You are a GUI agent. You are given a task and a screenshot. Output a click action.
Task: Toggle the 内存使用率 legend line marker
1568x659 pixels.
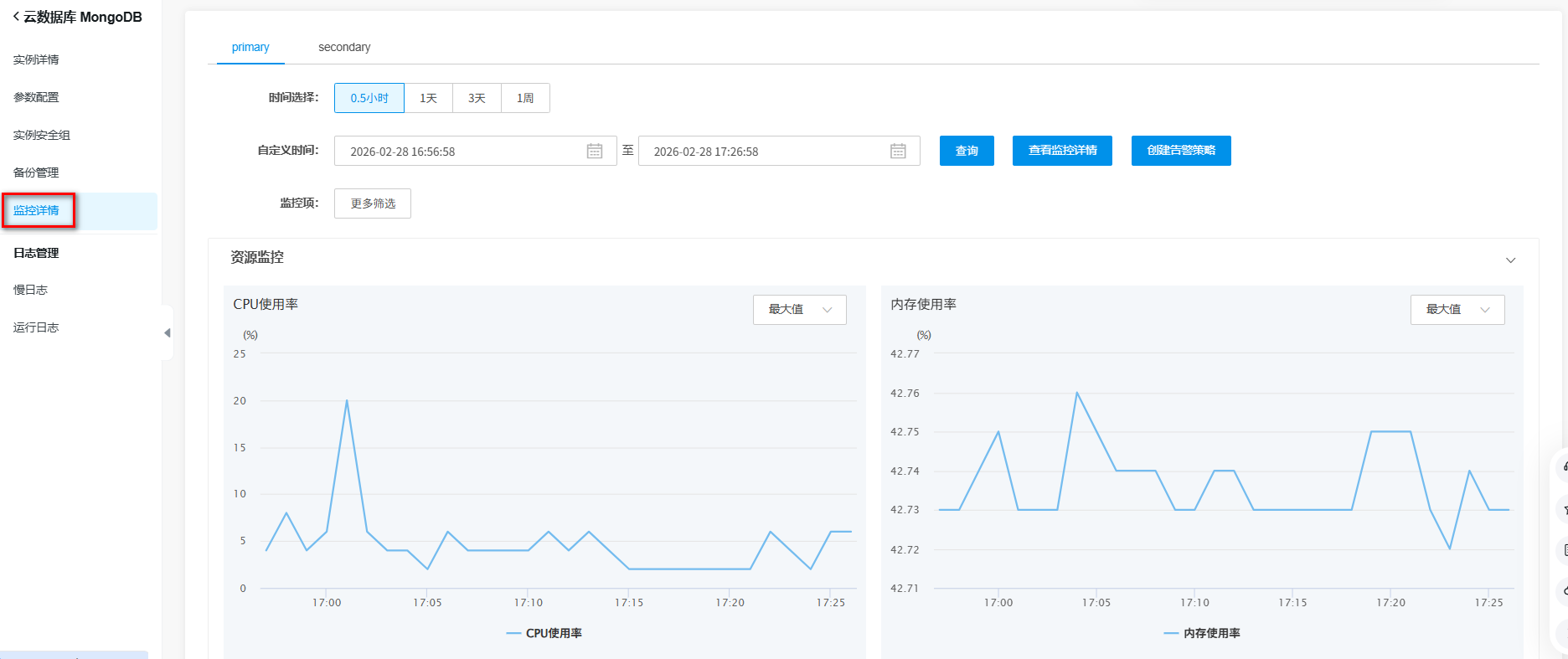click(x=1171, y=633)
